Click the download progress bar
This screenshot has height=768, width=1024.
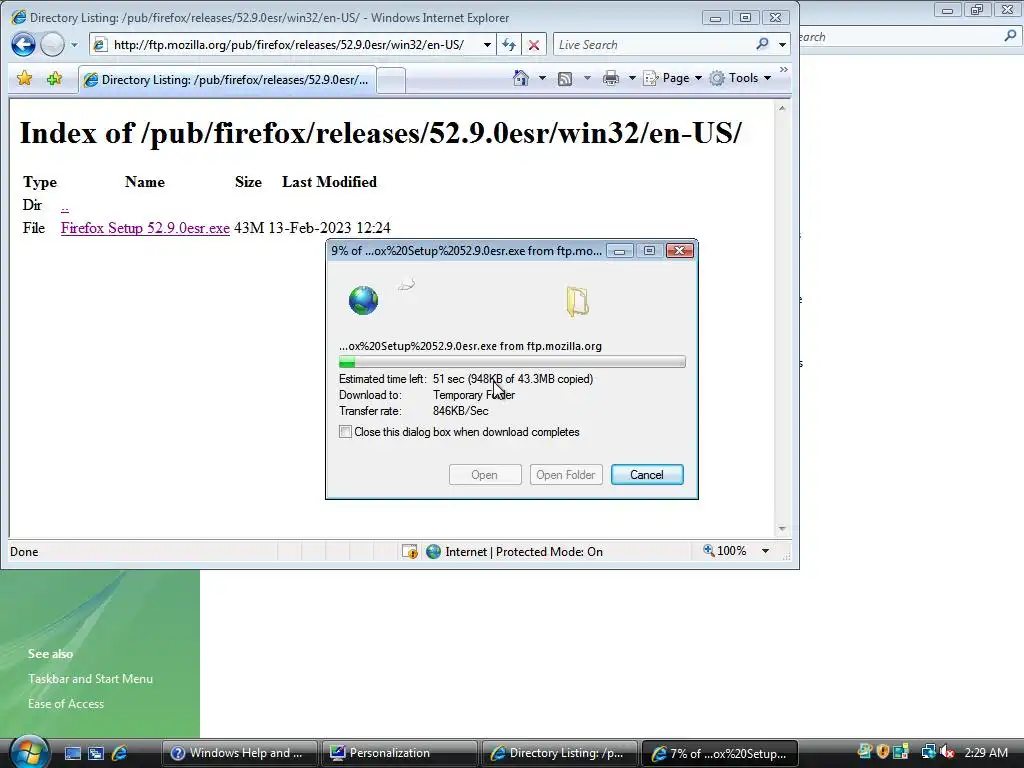(x=512, y=362)
